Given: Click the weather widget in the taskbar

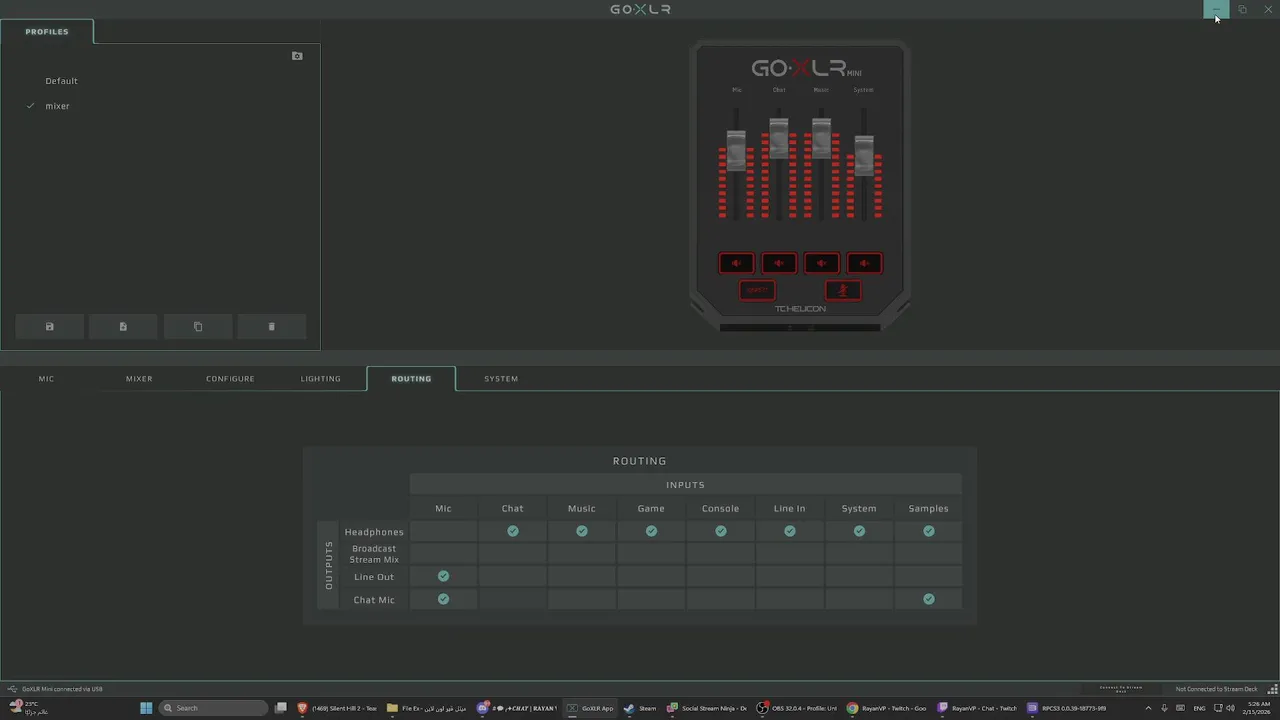Looking at the screenshot, I should pyautogui.click(x=30, y=708).
